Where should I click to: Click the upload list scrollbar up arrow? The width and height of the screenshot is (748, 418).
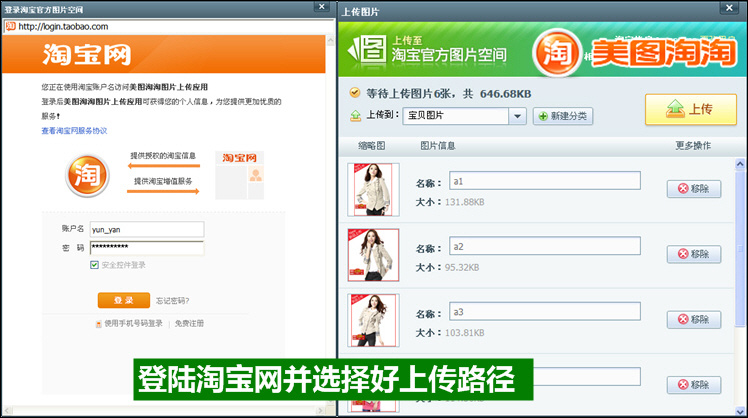tap(740, 164)
